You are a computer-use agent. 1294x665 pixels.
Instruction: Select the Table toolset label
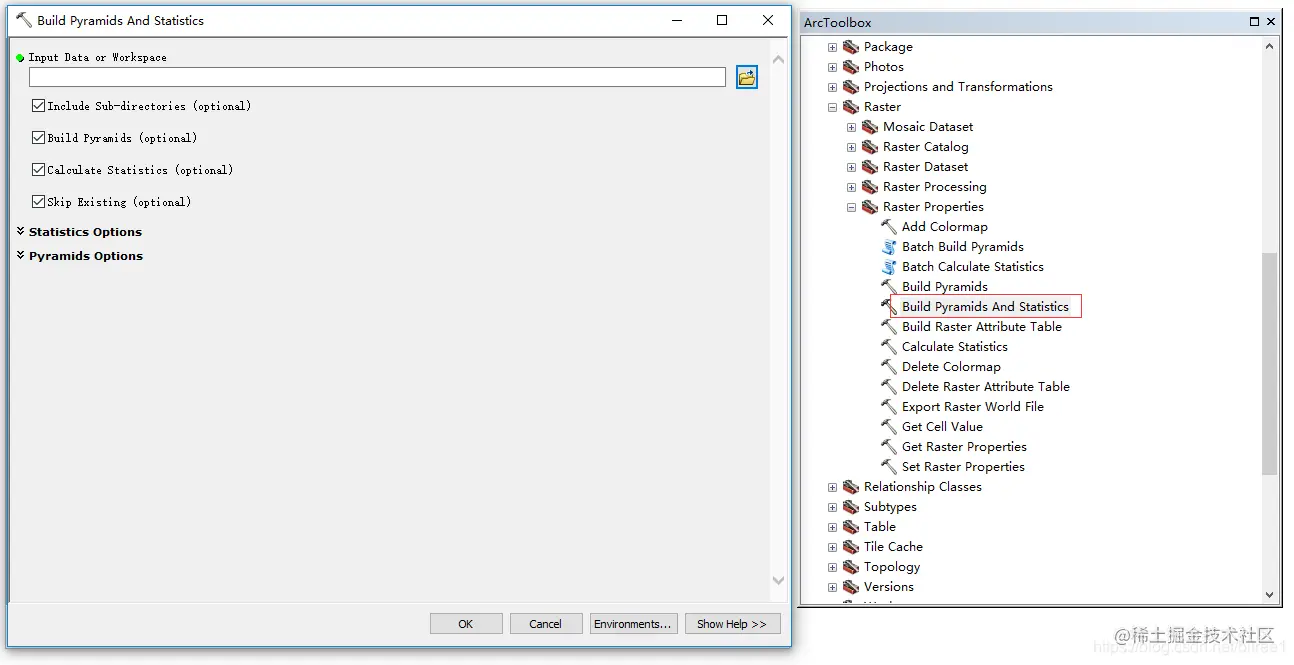880,527
